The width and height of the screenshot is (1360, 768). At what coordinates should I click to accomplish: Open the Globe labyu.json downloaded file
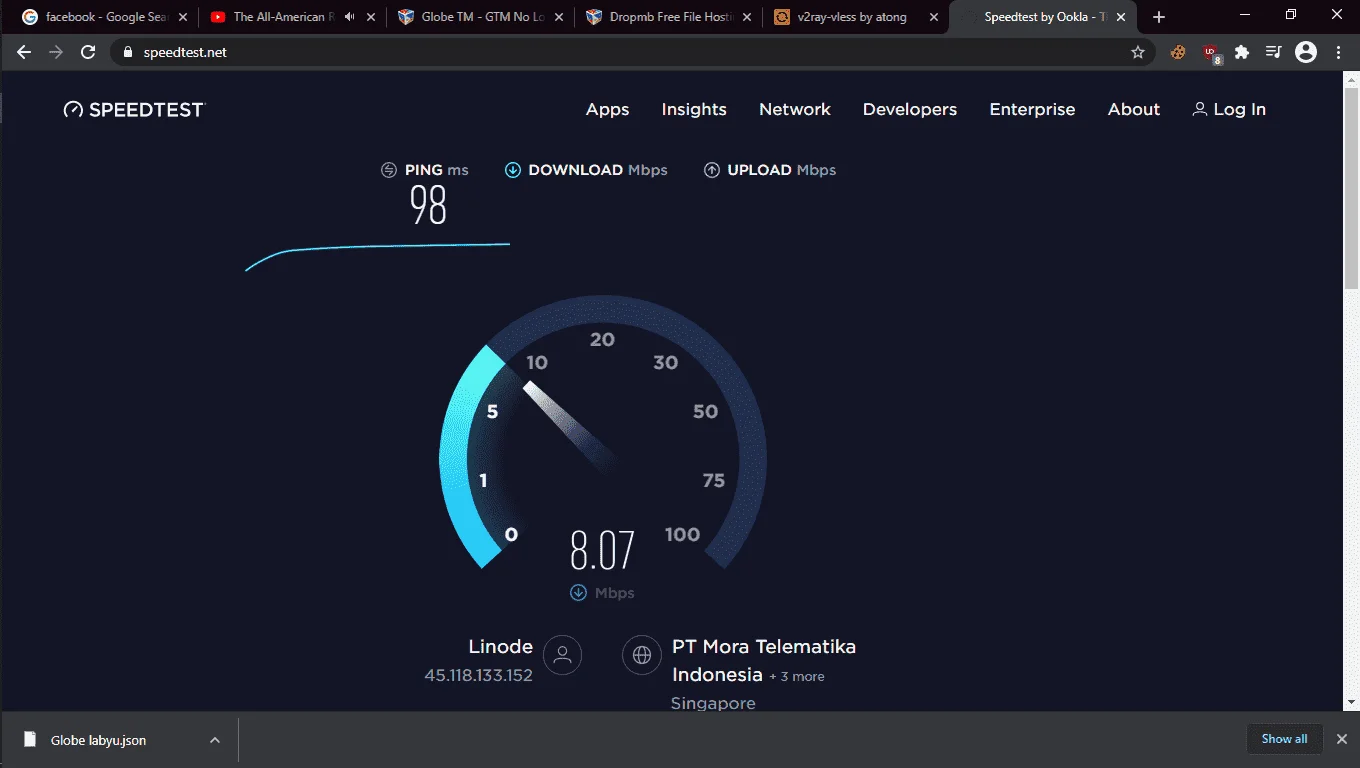click(x=98, y=740)
